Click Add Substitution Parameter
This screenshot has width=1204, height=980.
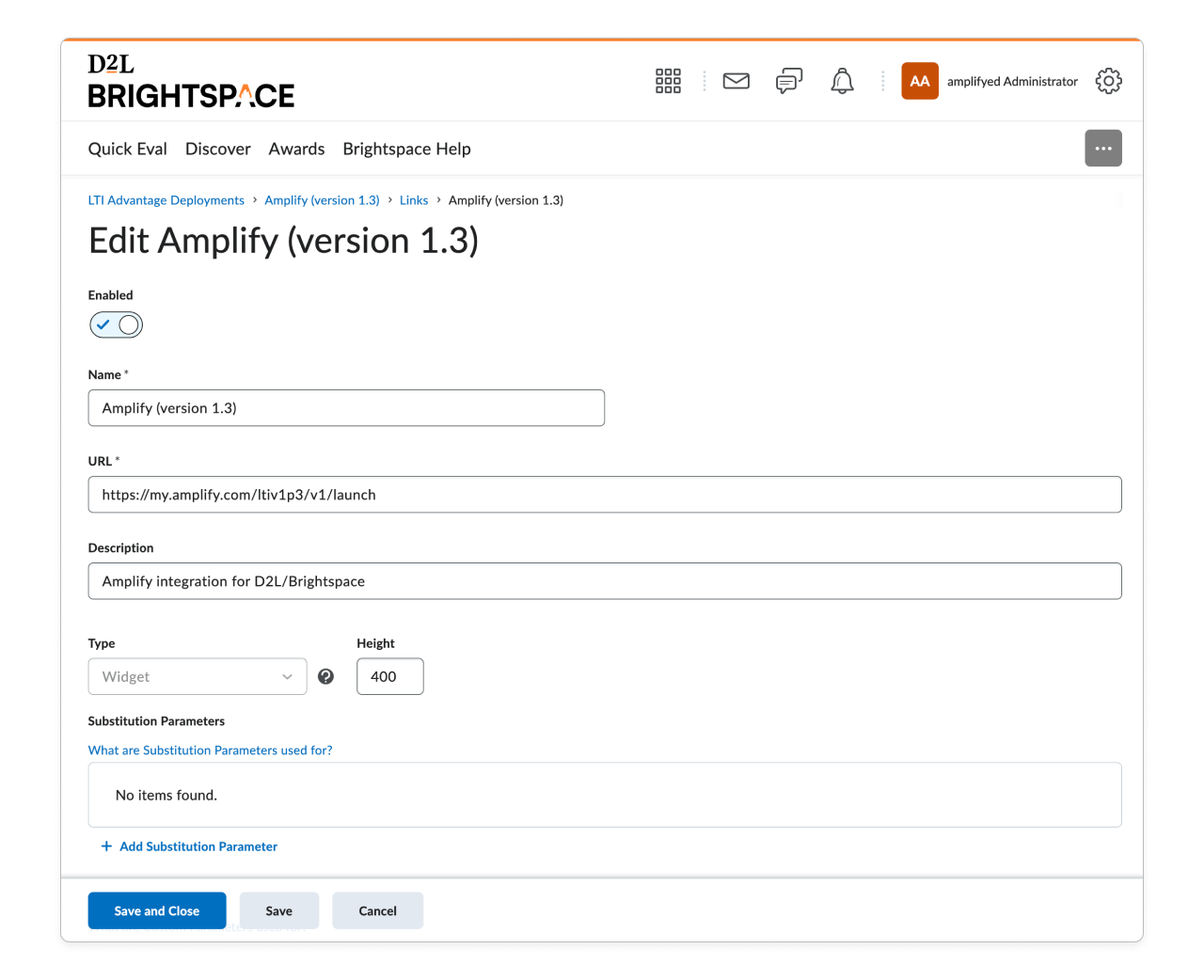[x=189, y=846]
